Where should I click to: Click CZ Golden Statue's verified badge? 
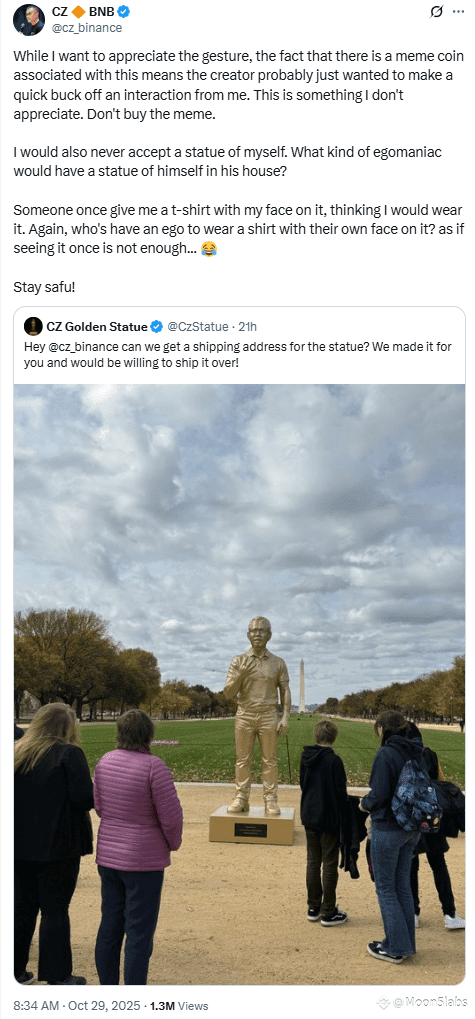tap(156, 326)
